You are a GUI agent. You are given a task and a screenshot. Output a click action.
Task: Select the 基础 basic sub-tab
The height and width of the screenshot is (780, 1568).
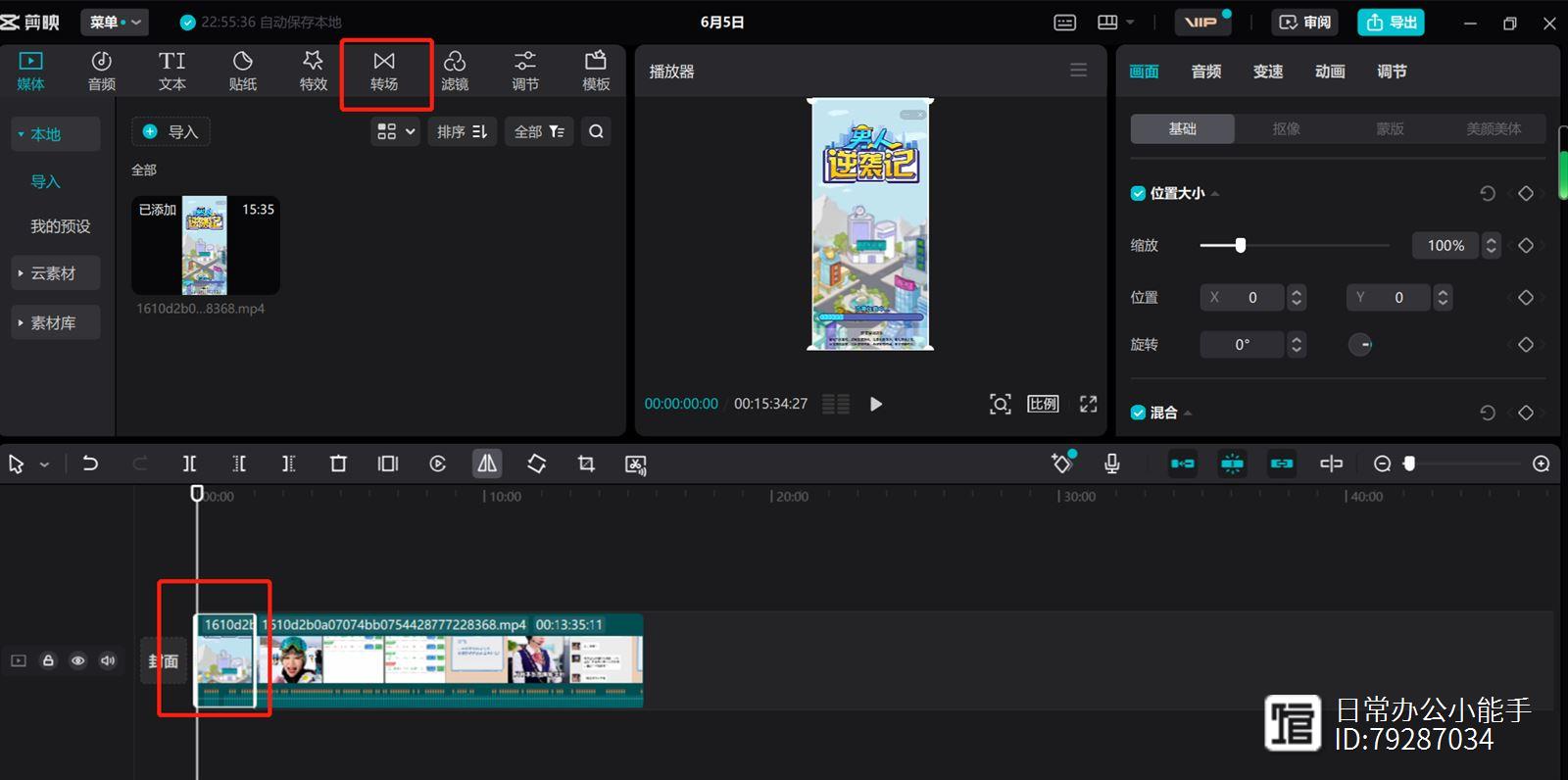tap(1182, 128)
